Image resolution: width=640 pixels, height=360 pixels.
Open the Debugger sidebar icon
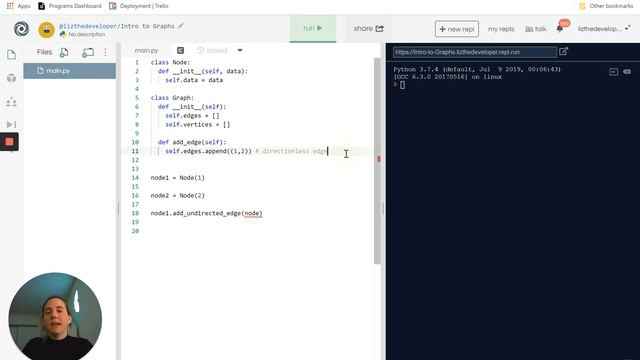pos(11,124)
